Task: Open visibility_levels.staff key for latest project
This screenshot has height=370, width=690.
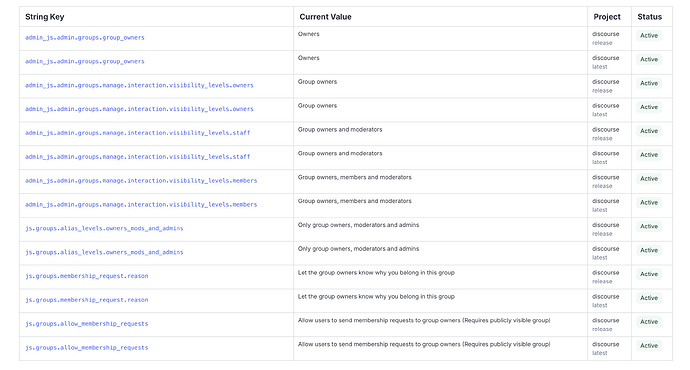Action: tap(137, 156)
